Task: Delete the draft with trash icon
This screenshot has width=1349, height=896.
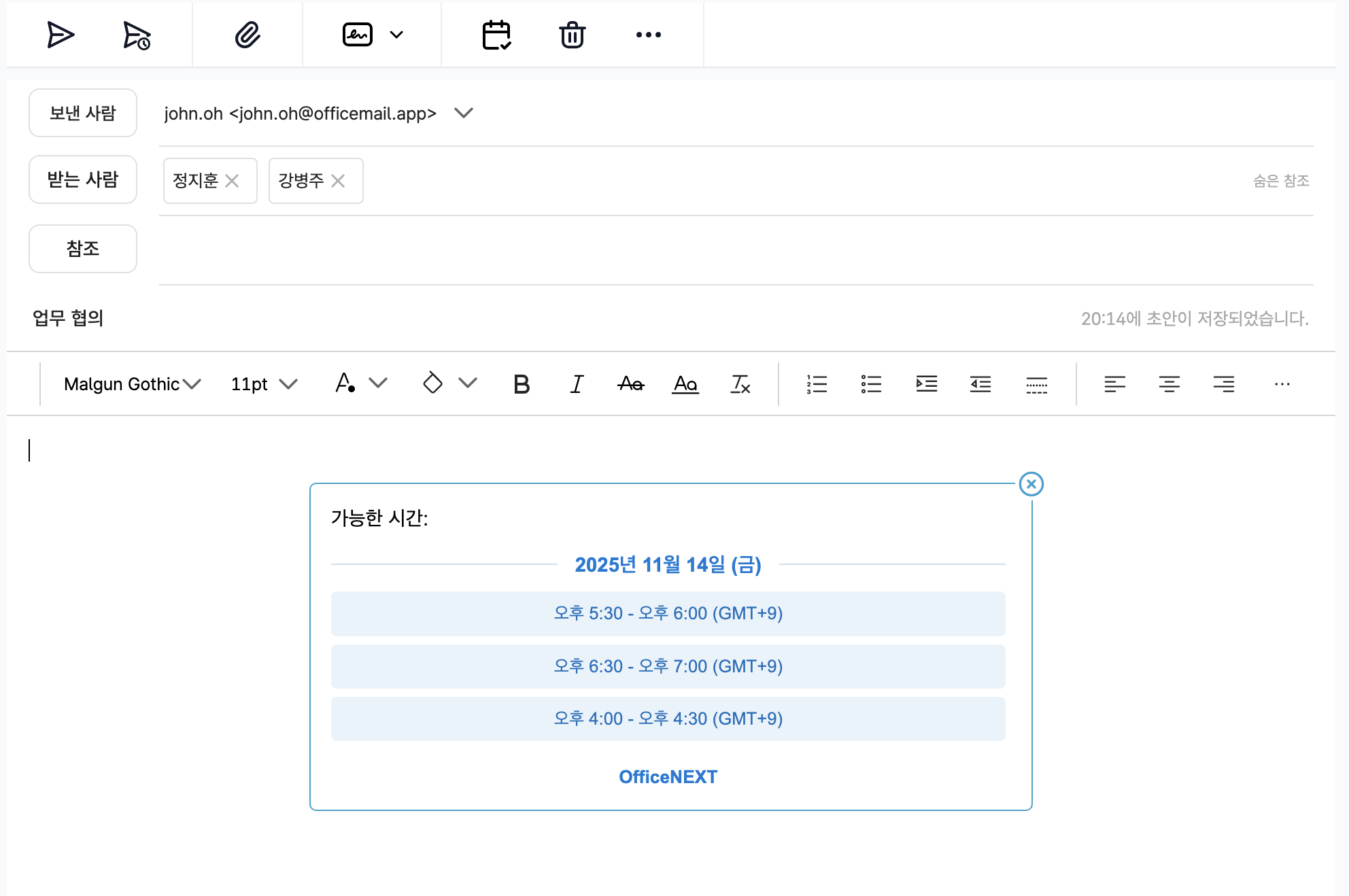Action: tap(572, 35)
